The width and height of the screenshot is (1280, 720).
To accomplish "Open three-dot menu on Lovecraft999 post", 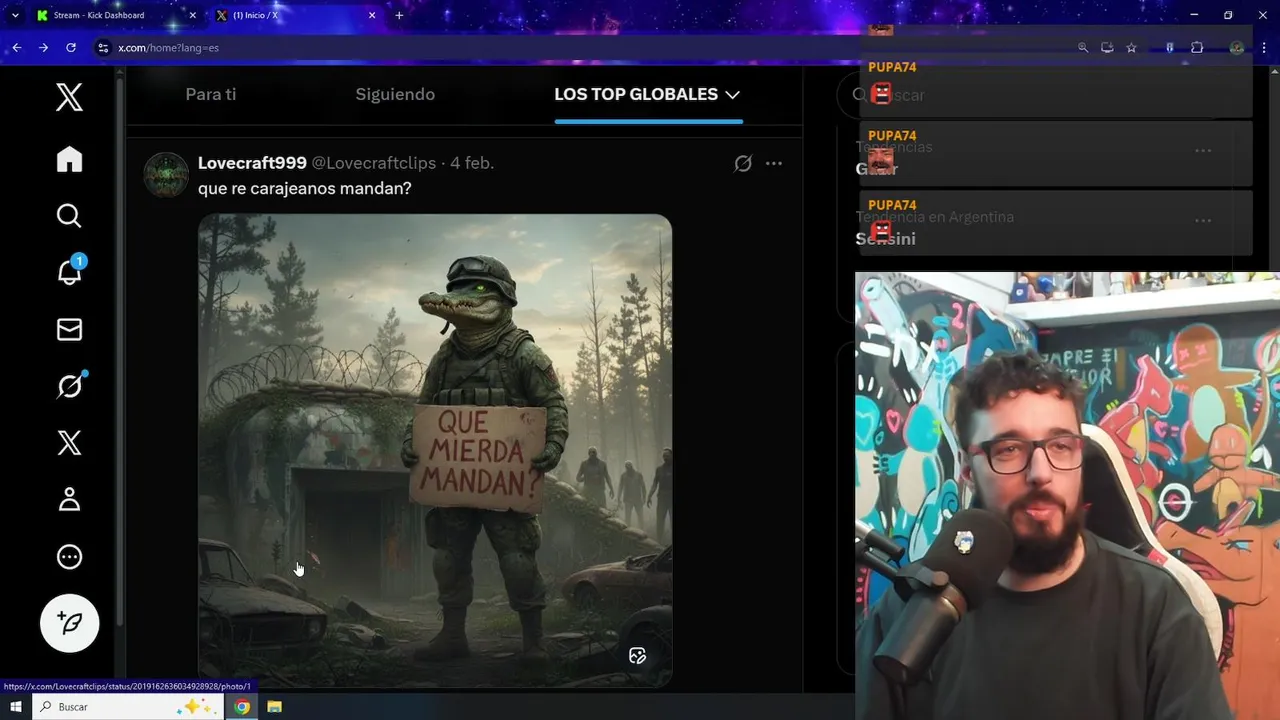I will (774, 163).
